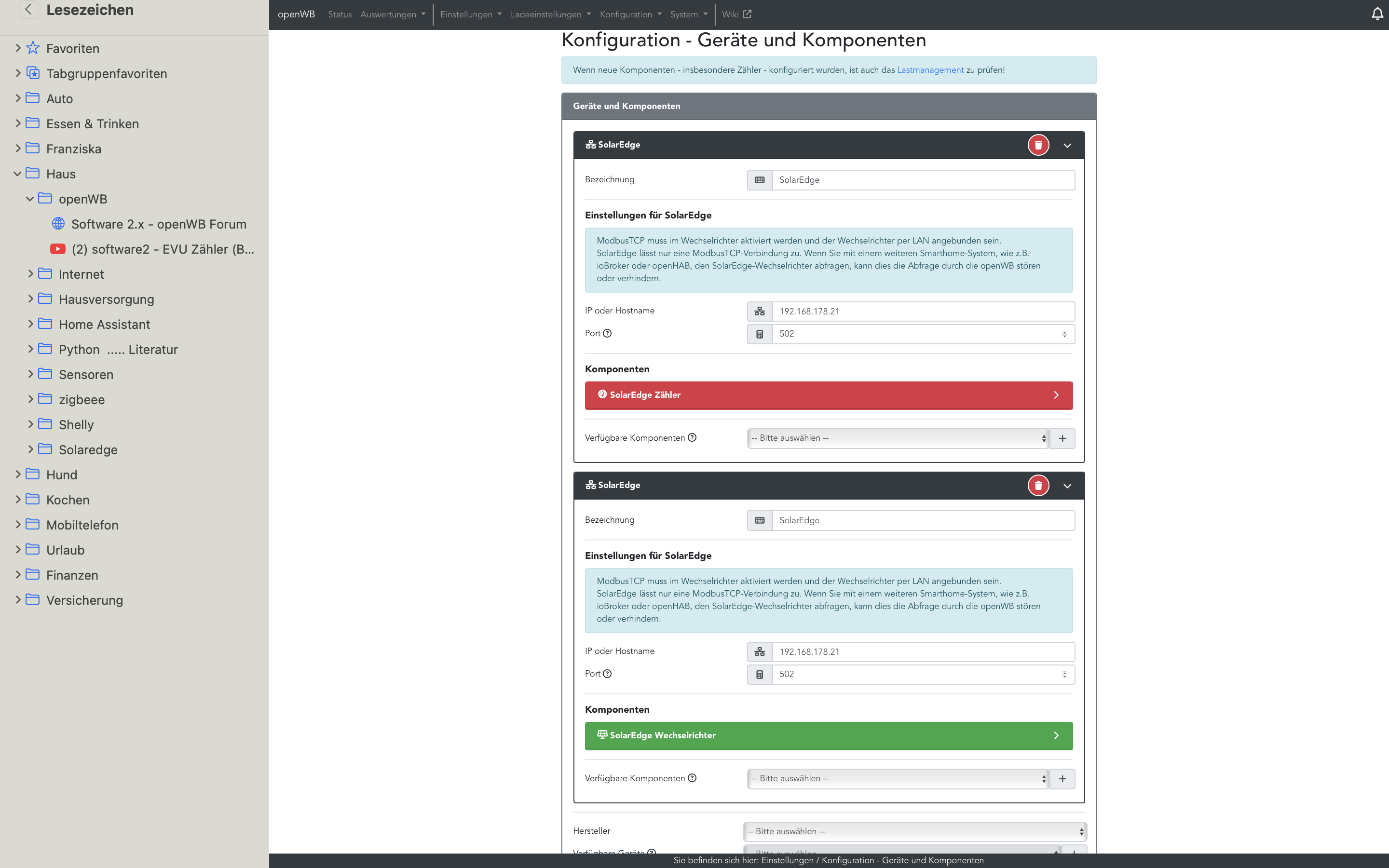Expand the Solaredge bookmark folder
This screenshot has height=868, width=1389.
tap(30, 449)
